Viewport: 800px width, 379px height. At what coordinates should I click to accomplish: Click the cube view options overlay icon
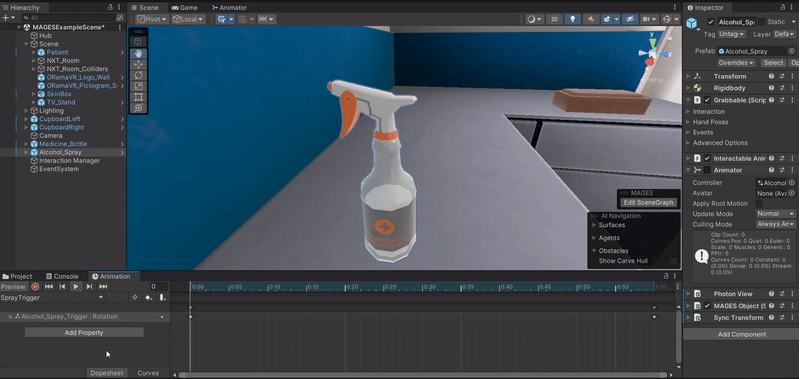(138, 41)
